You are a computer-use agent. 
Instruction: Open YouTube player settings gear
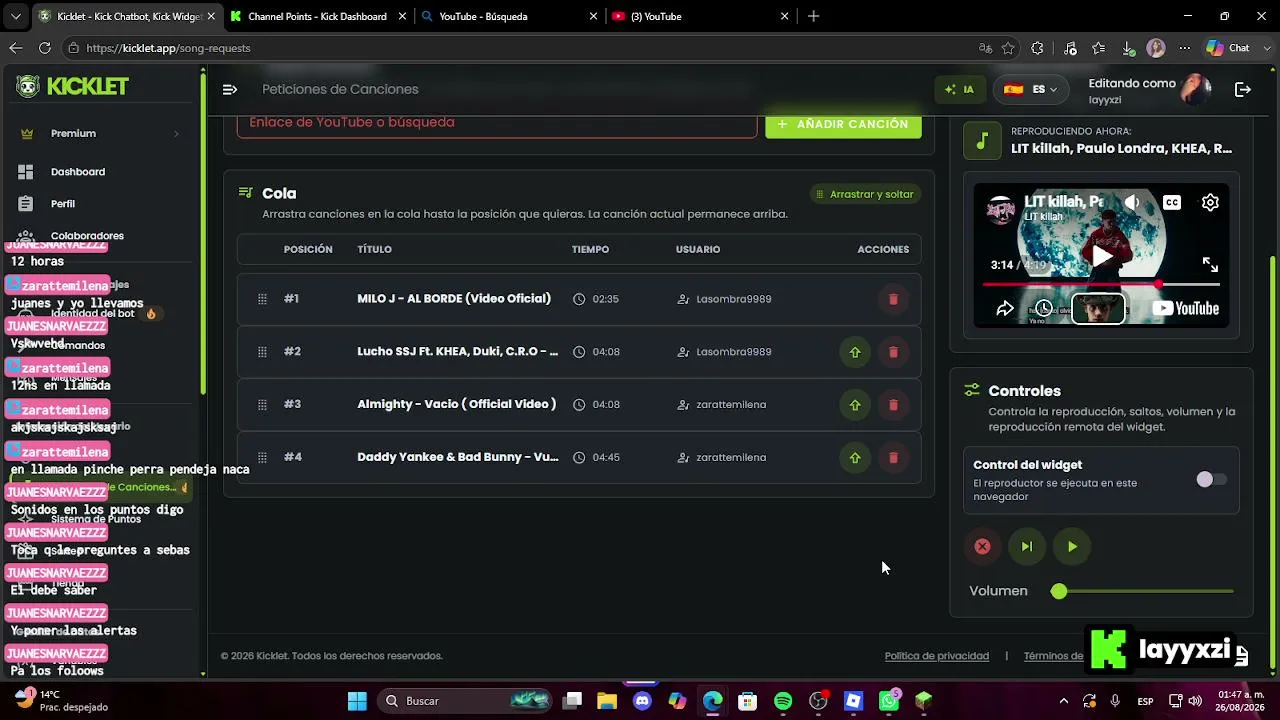1210,202
